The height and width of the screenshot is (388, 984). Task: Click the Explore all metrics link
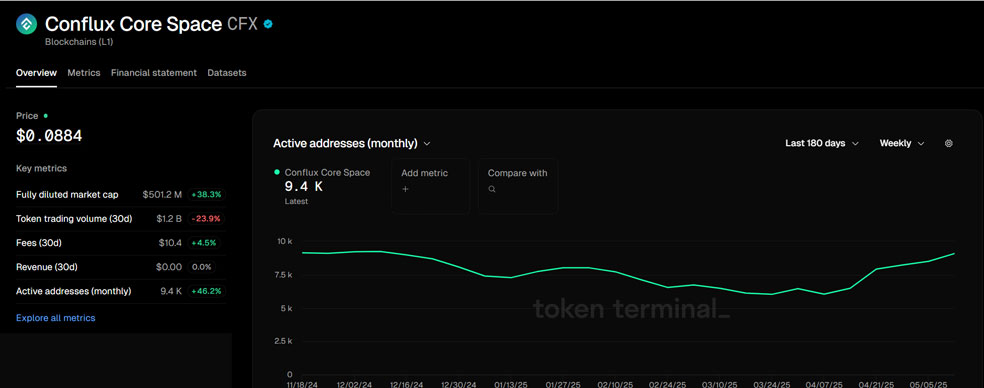(56, 318)
